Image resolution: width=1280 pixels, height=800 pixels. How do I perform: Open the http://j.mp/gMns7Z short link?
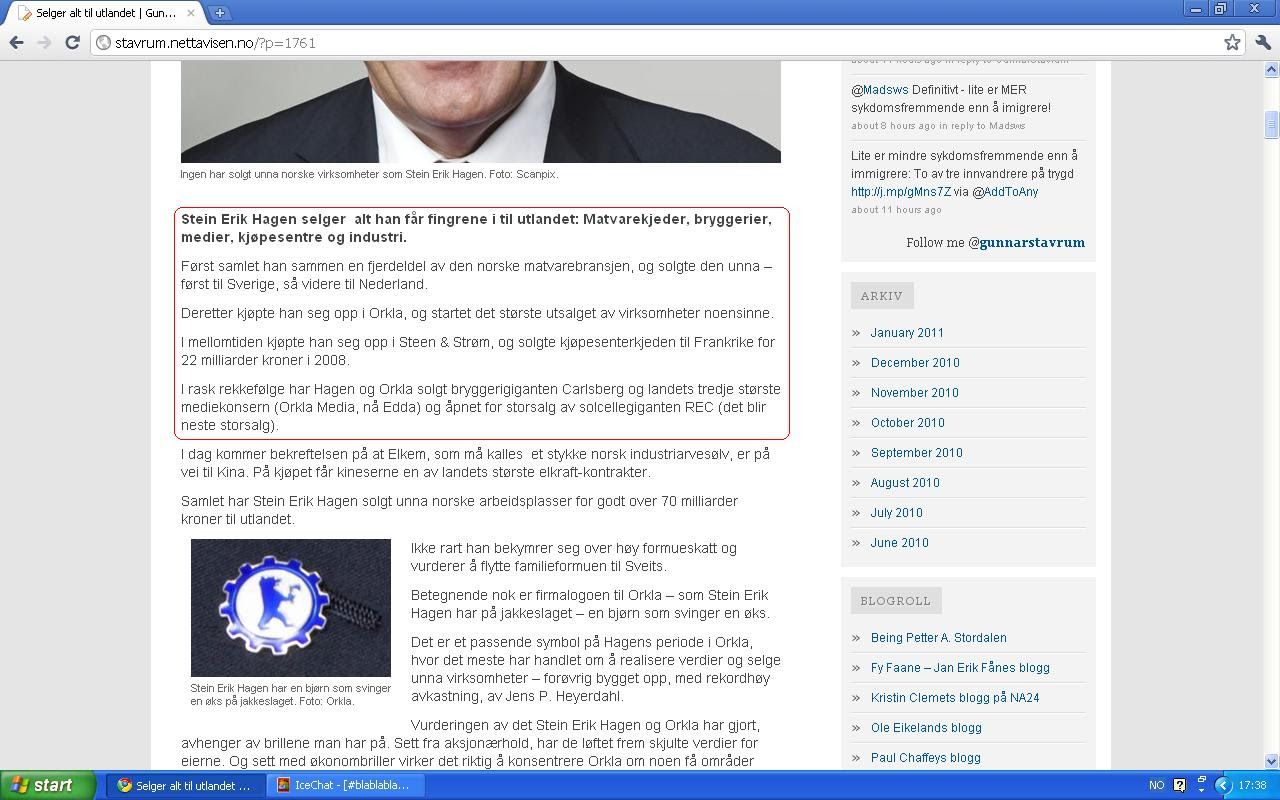click(x=901, y=192)
